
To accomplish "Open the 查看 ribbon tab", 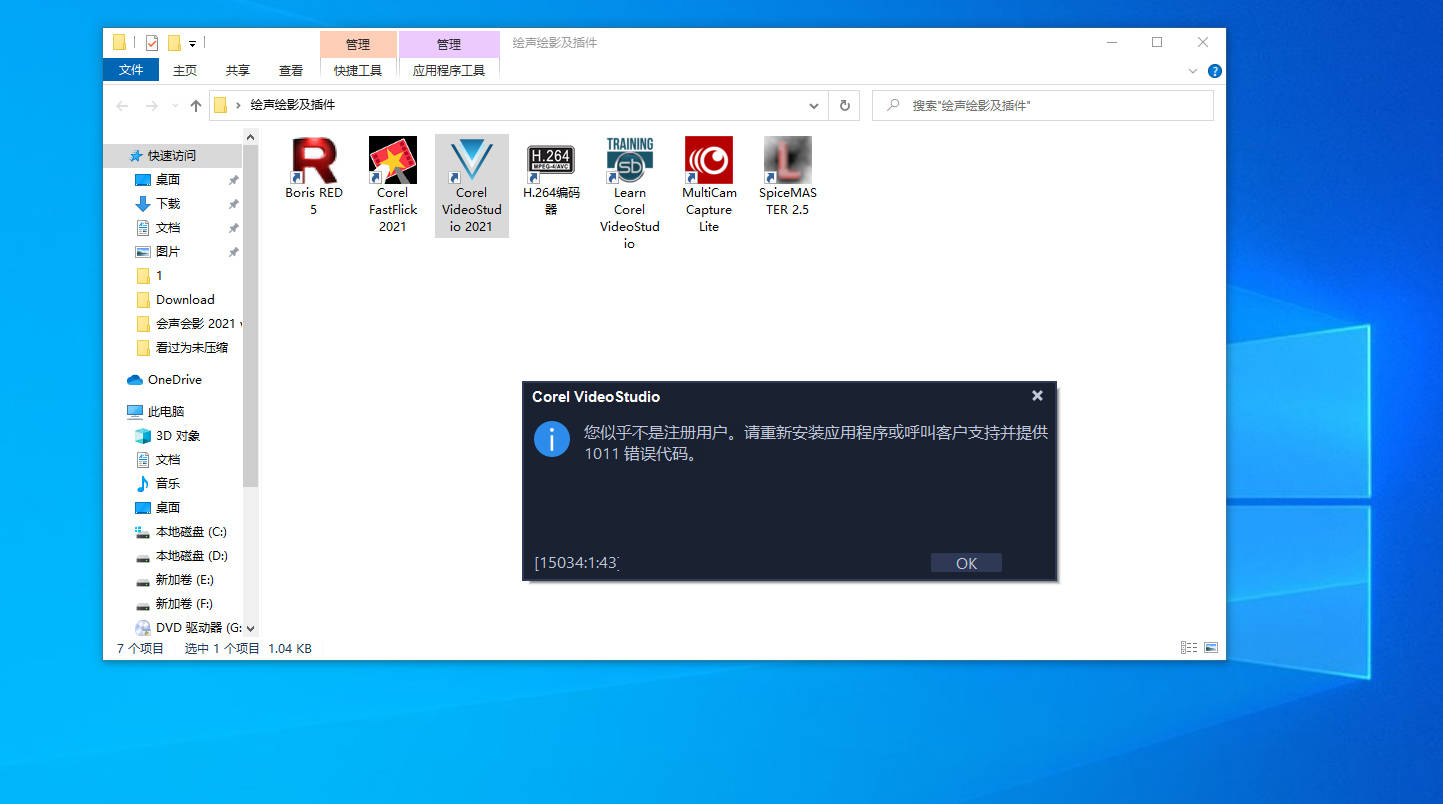I will (x=291, y=70).
